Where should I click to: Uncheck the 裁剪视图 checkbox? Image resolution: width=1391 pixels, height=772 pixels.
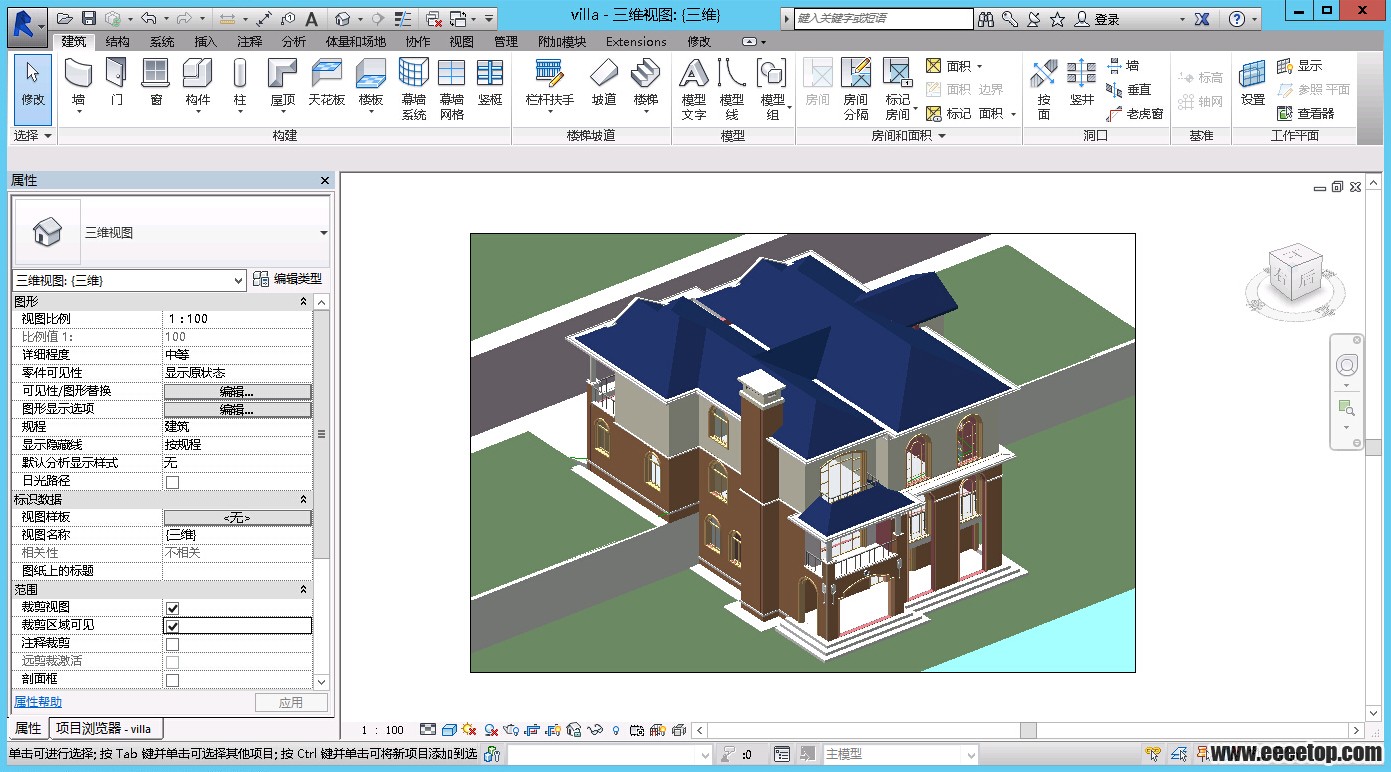172,607
